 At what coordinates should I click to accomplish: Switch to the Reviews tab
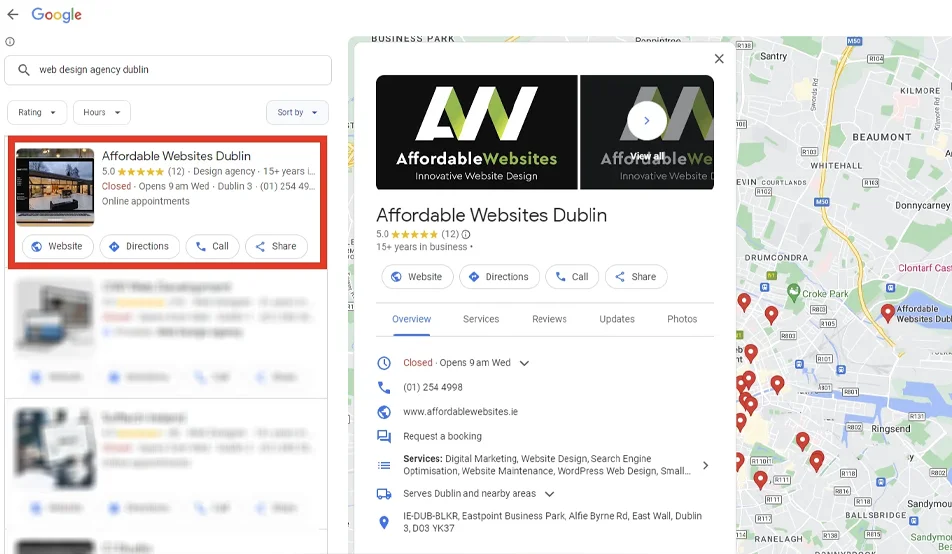549,319
